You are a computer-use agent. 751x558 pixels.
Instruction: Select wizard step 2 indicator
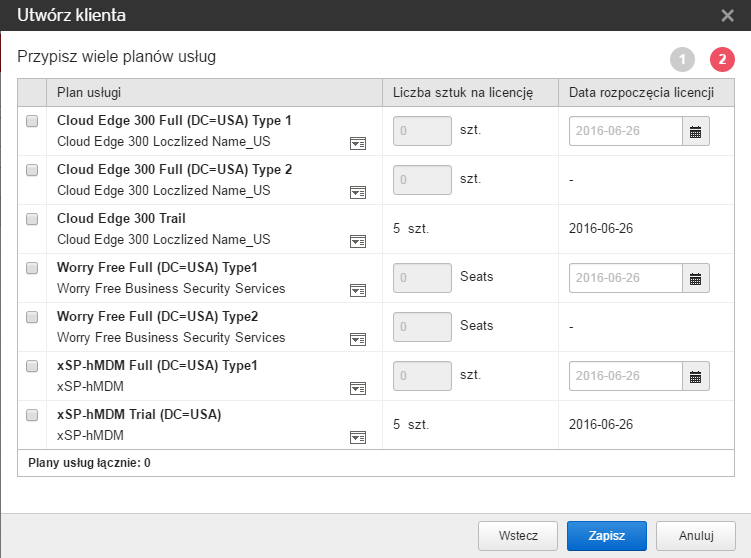pos(722,60)
